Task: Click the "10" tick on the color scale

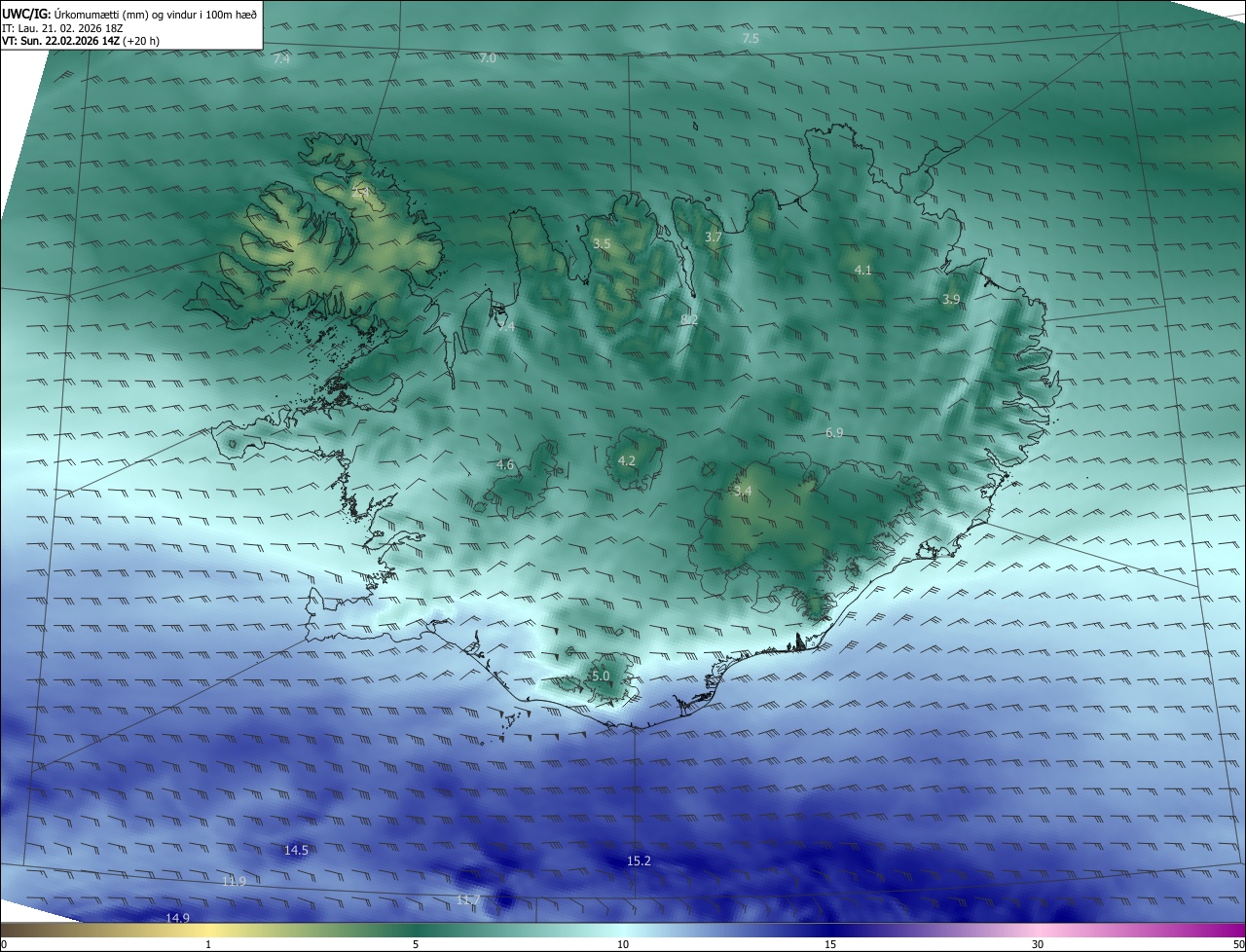Action: click(x=623, y=944)
